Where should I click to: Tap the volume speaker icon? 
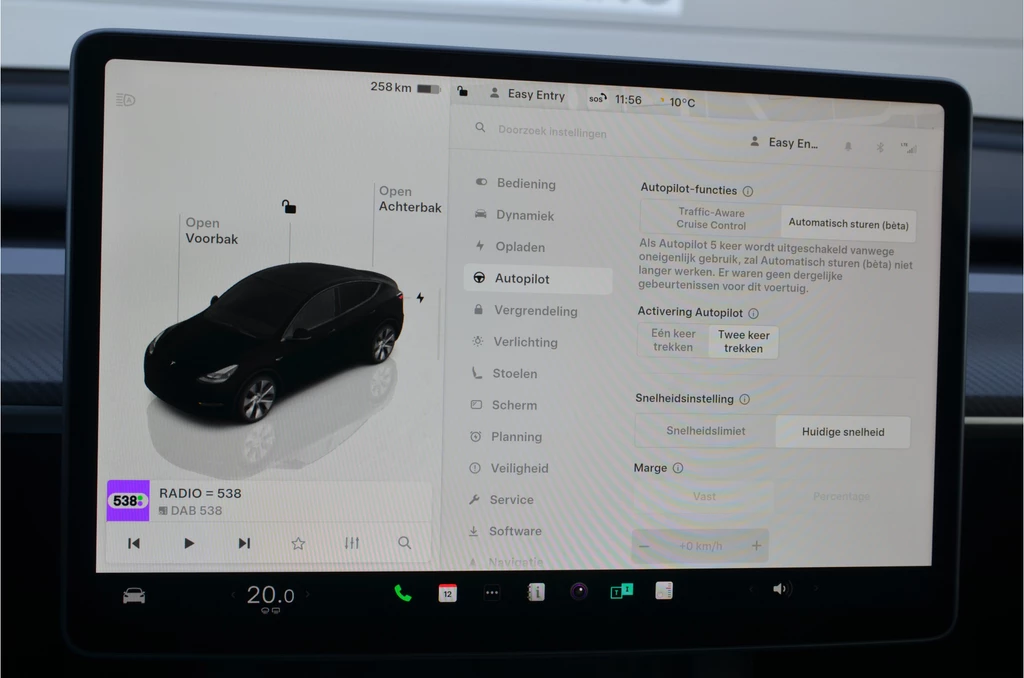click(x=780, y=589)
